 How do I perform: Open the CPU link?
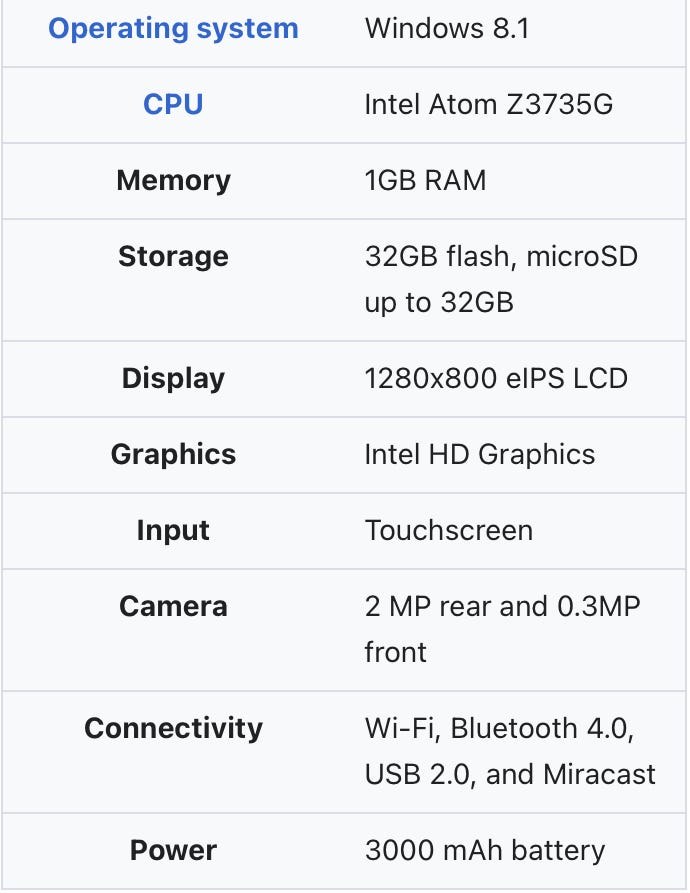tap(173, 104)
